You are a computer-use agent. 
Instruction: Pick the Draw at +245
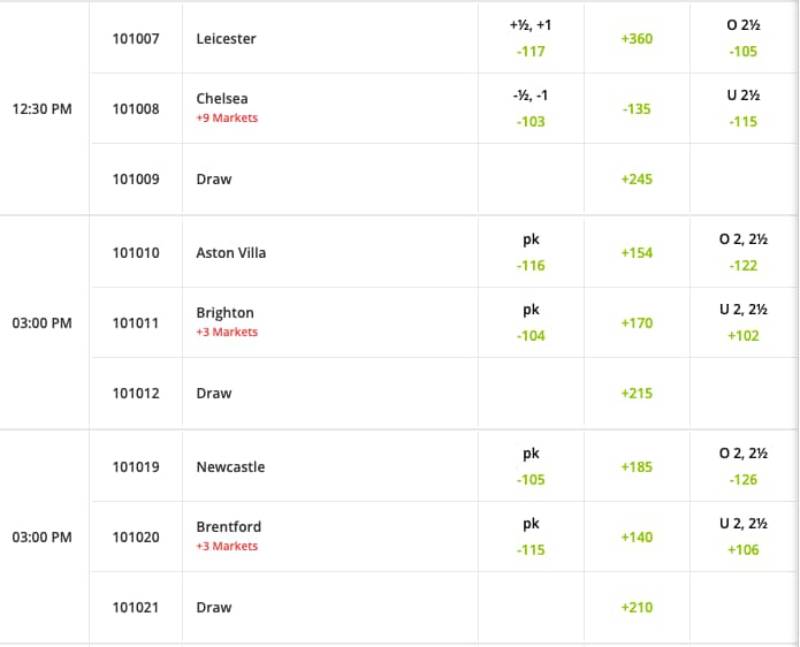coord(636,179)
